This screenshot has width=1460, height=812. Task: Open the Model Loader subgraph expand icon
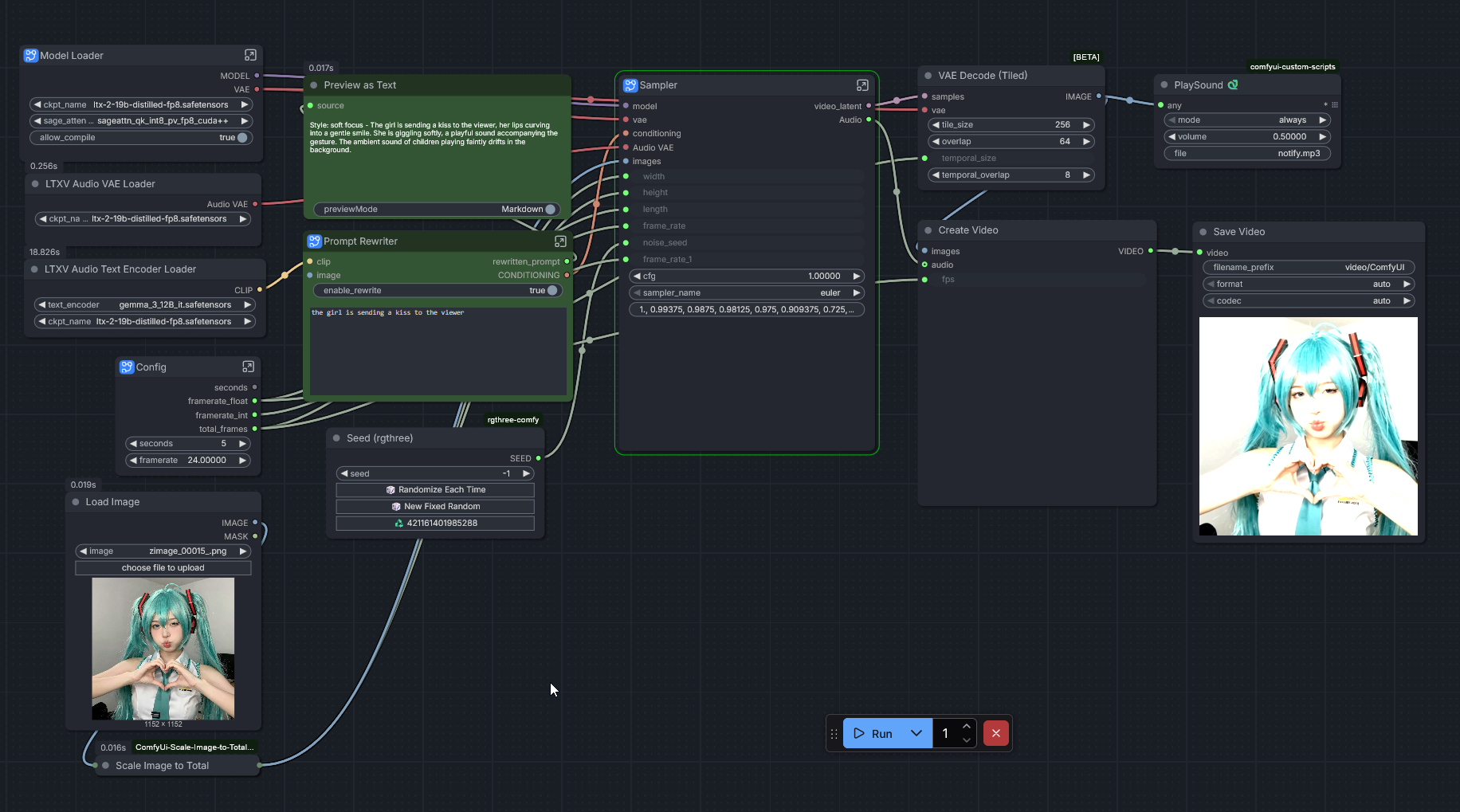(250, 55)
